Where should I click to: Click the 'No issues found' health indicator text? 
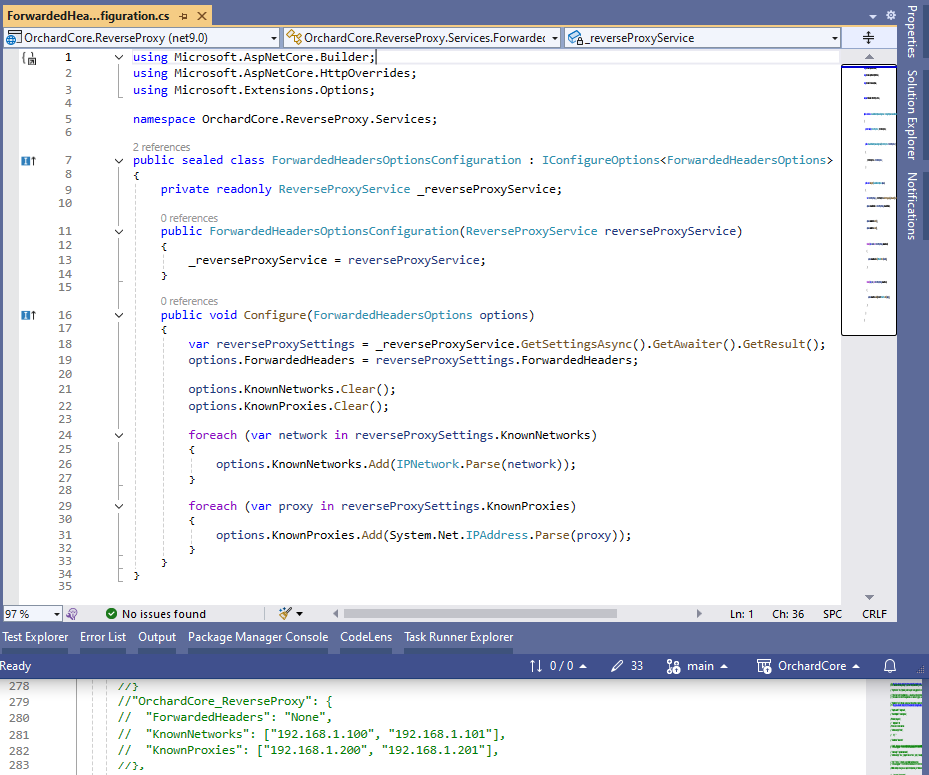(x=164, y=614)
